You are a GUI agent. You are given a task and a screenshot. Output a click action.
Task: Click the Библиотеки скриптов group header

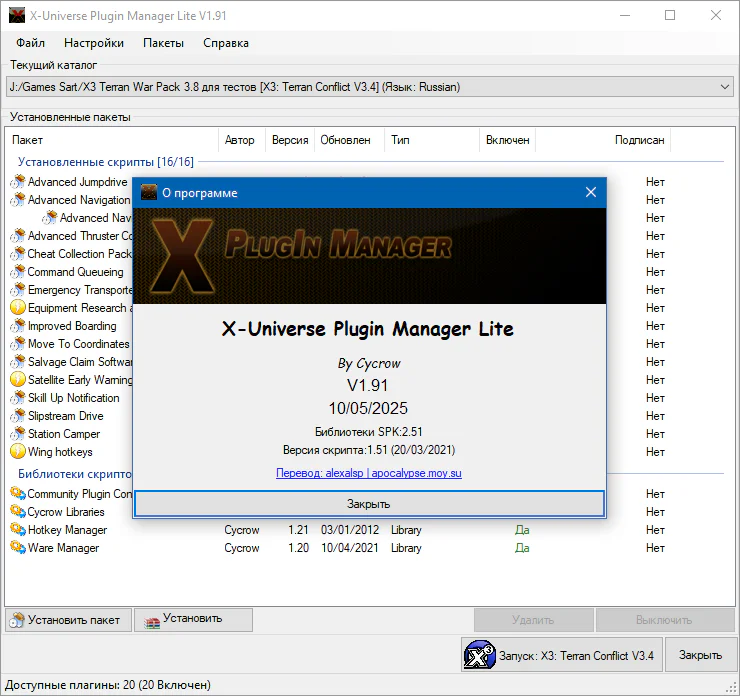click(x=75, y=474)
